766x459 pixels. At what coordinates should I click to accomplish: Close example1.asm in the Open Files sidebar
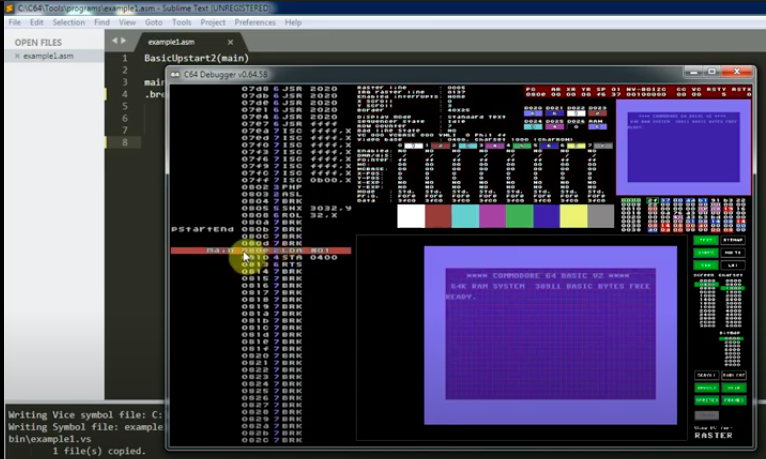point(17,57)
